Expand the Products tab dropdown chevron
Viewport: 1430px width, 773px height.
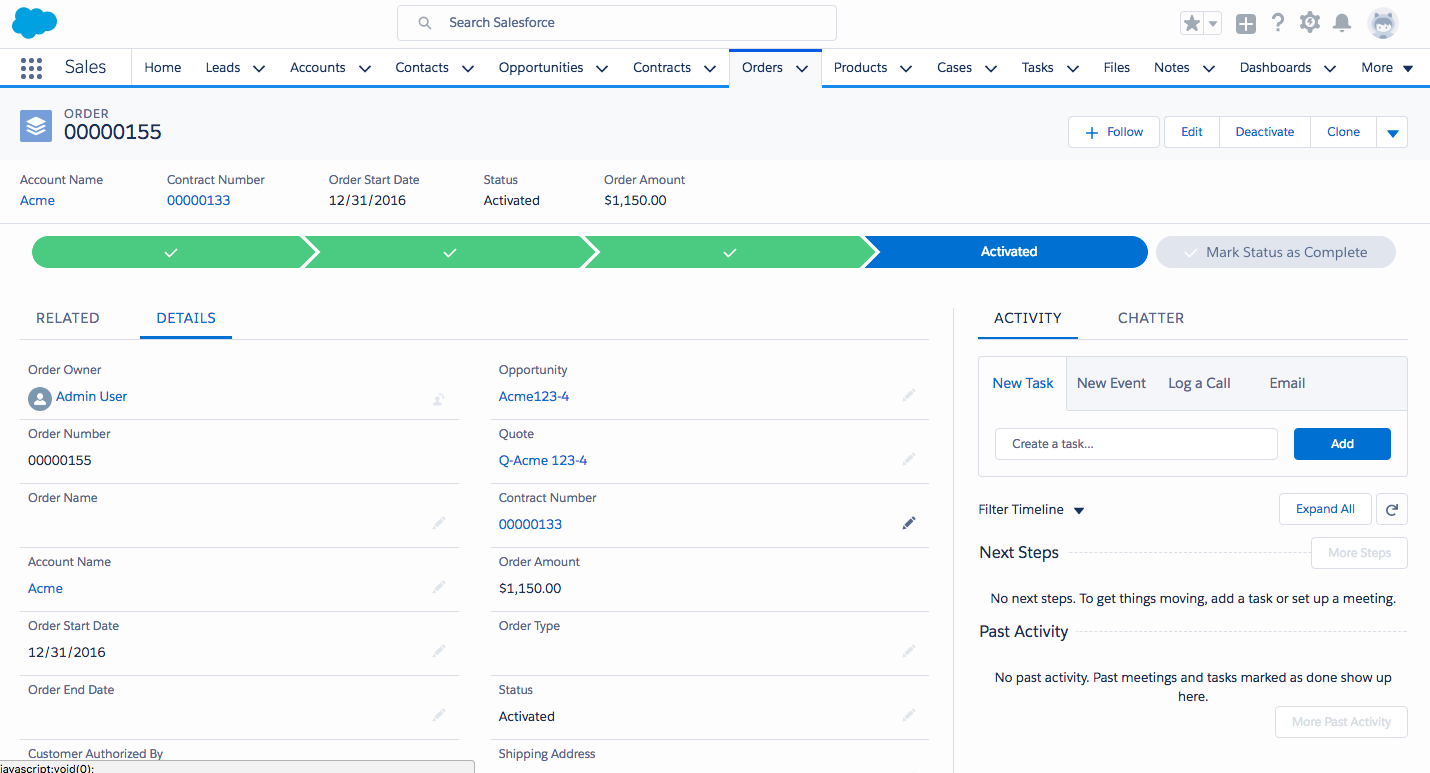coord(906,69)
